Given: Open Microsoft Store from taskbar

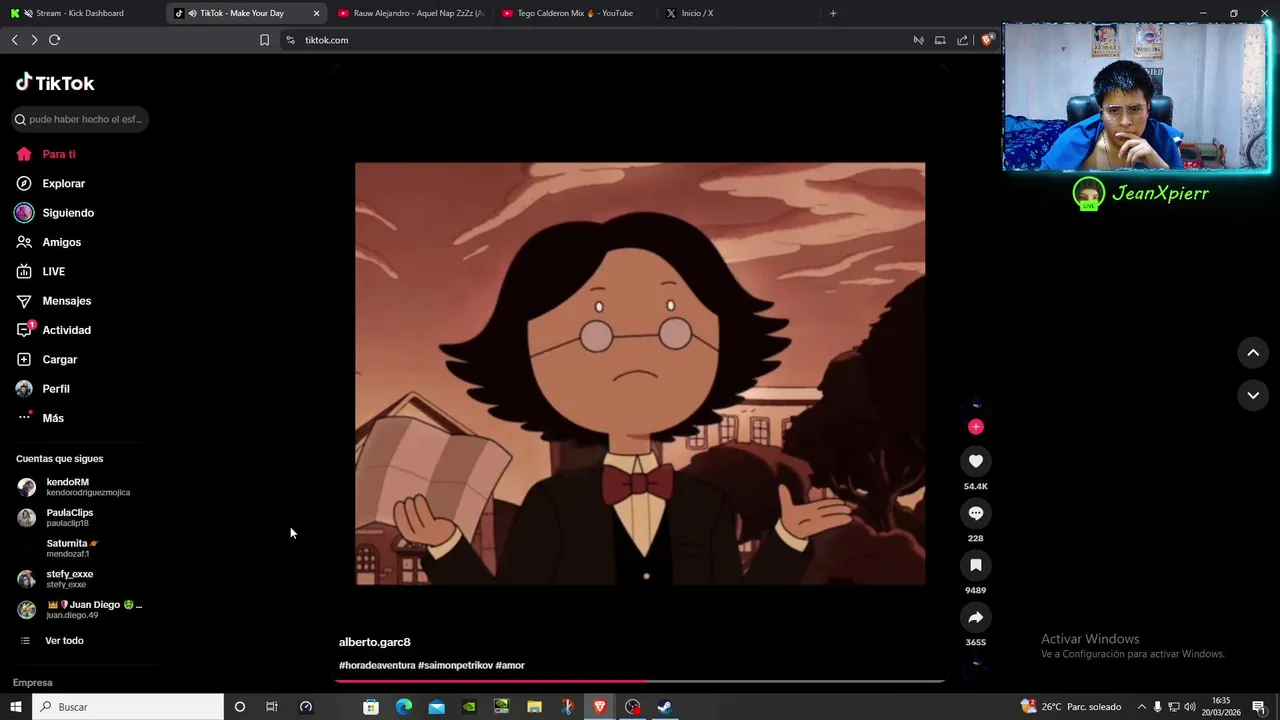Looking at the screenshot, I should point(371,707).
